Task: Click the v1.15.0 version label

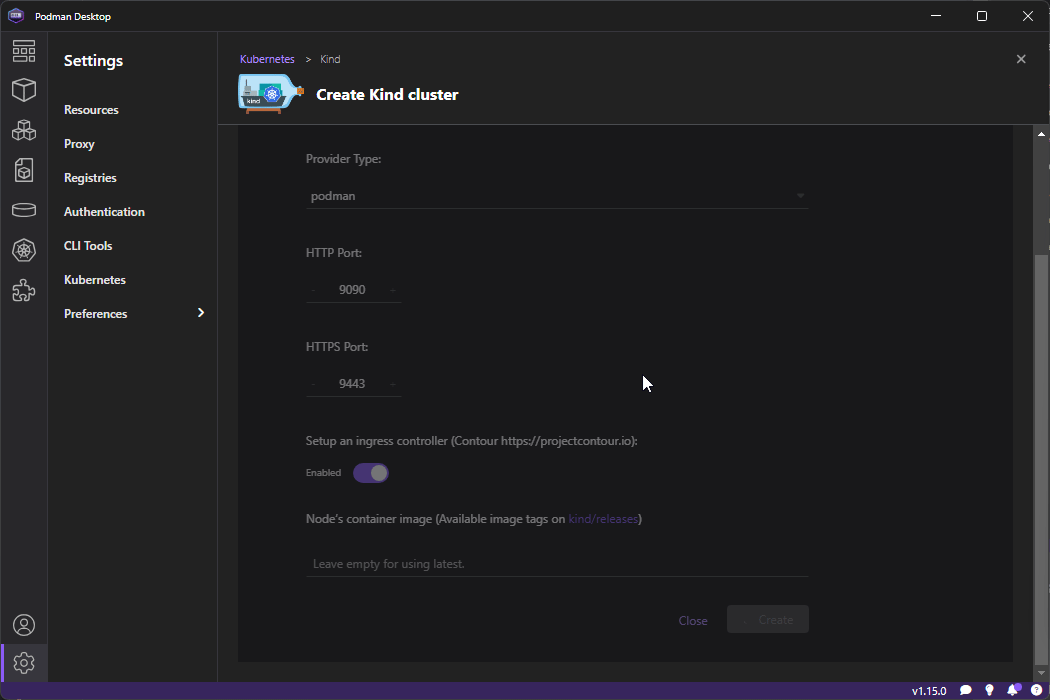Action: (x=929, y=691)
